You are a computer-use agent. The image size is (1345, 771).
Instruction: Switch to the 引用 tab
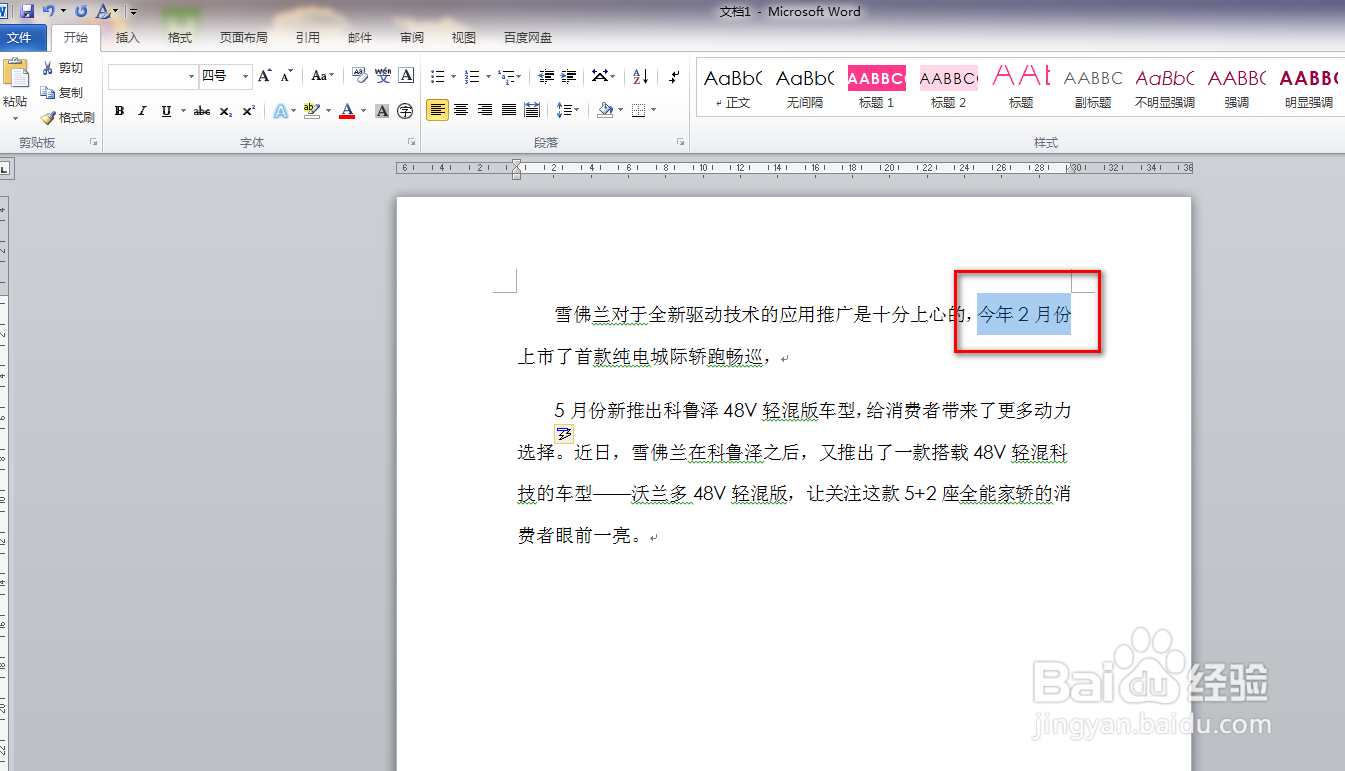pos(308,38)
